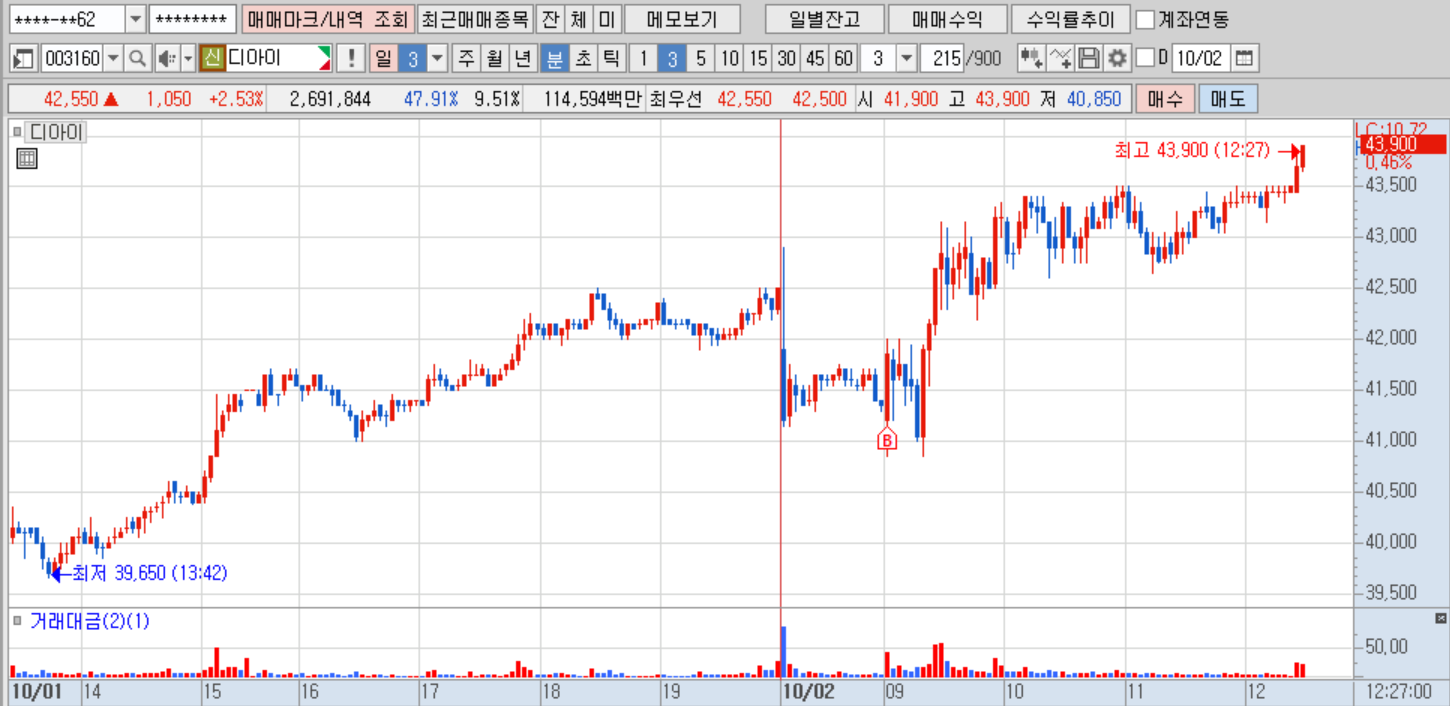Click the exclamation mark info icon
The width and height of the screenshot is (1450, 706).
[350, 58]
